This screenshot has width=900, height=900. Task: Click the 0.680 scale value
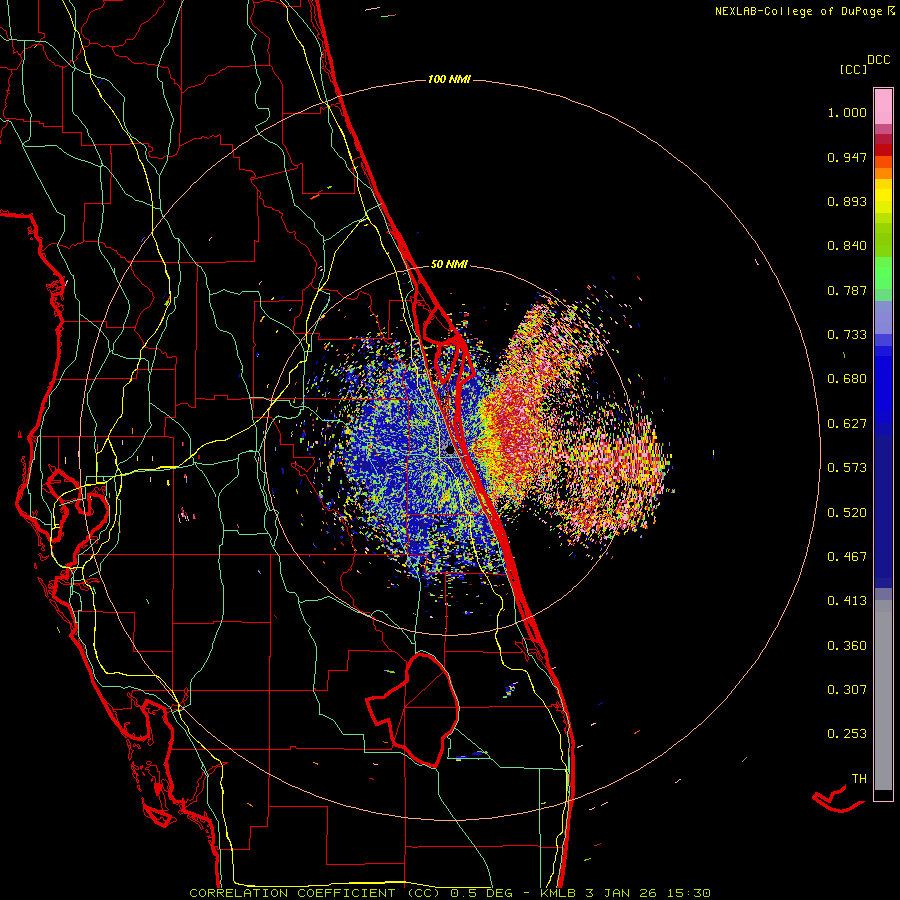coord(847,379)
